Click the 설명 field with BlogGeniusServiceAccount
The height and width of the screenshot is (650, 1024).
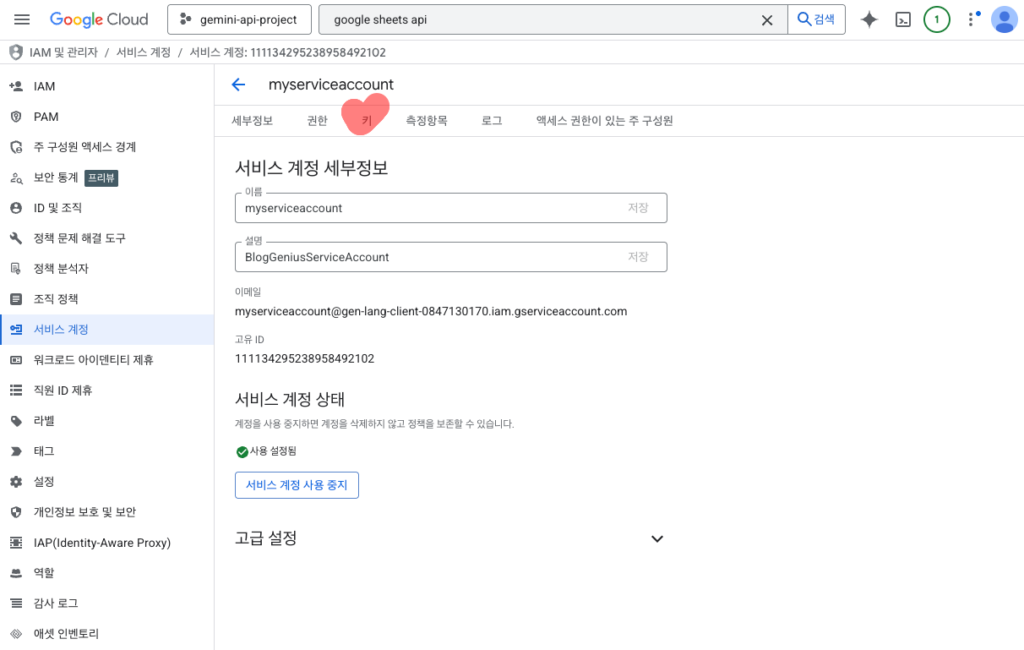430,257
